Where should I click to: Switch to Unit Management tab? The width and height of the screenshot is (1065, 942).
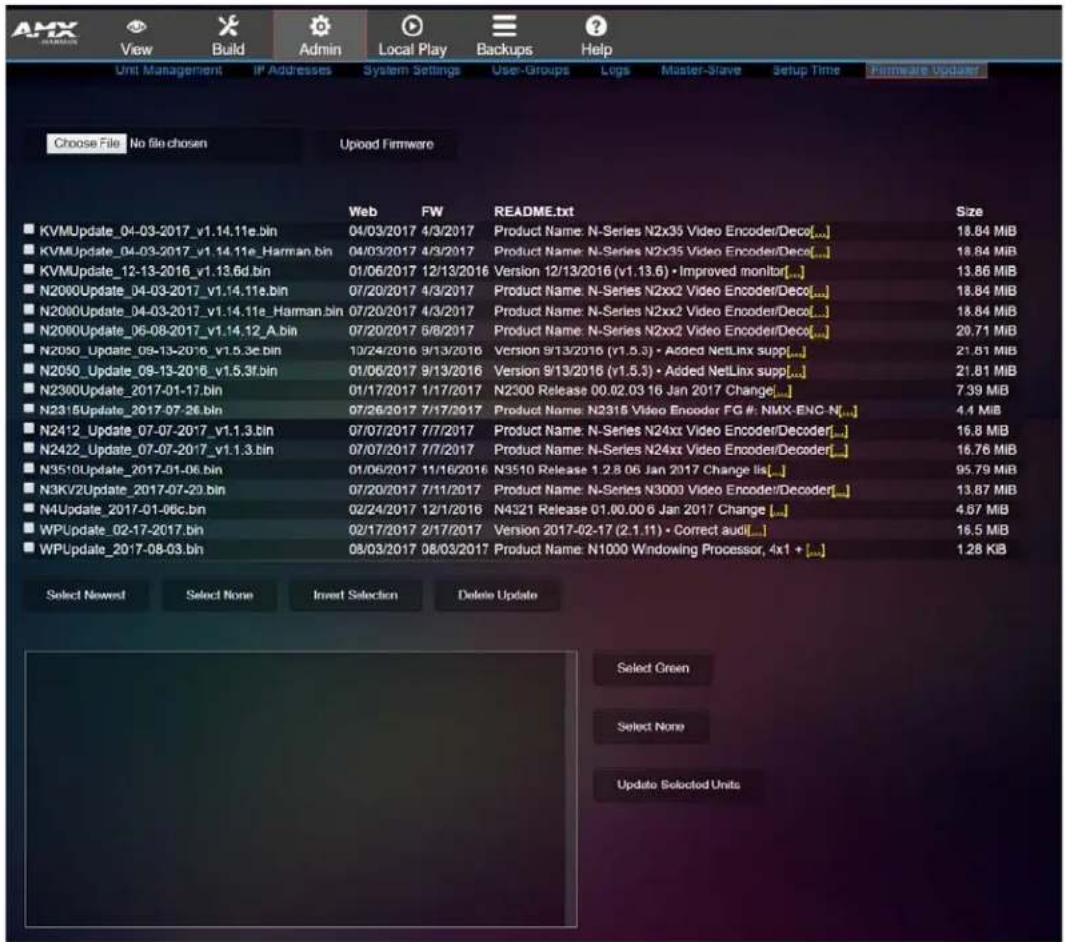[x=168, y=70]
